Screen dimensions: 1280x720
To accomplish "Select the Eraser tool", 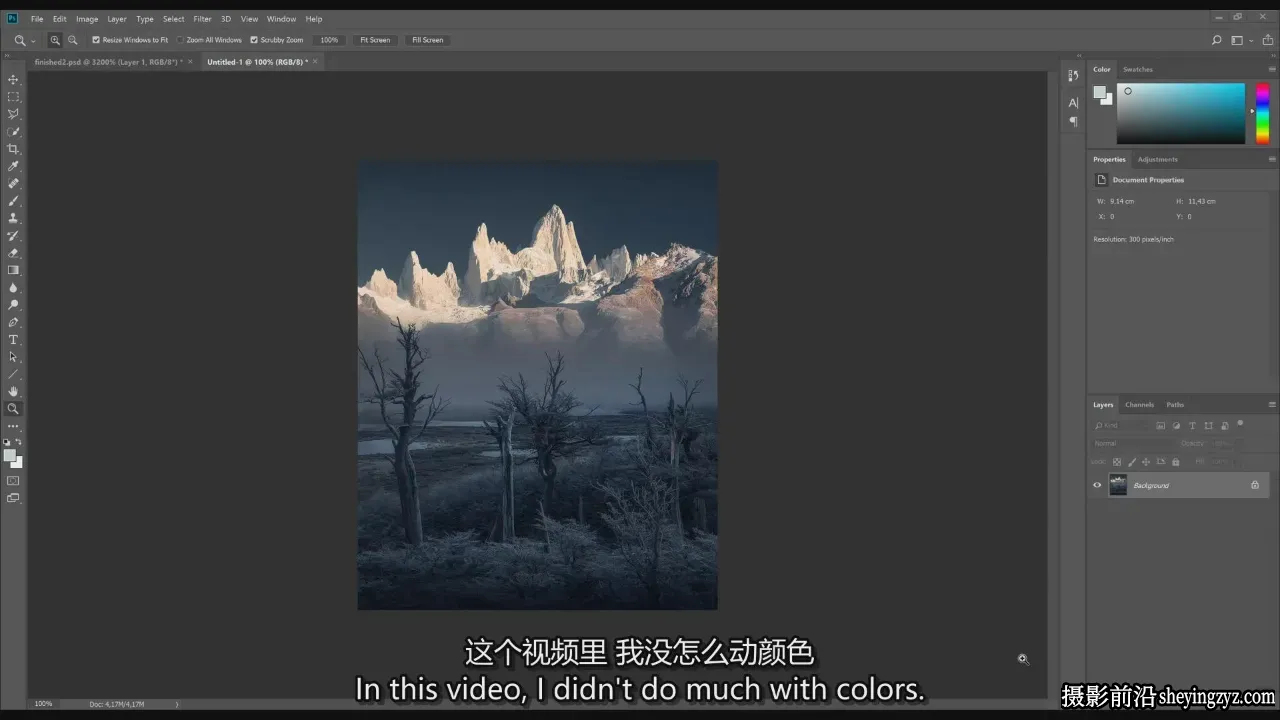I will (13, 253).
